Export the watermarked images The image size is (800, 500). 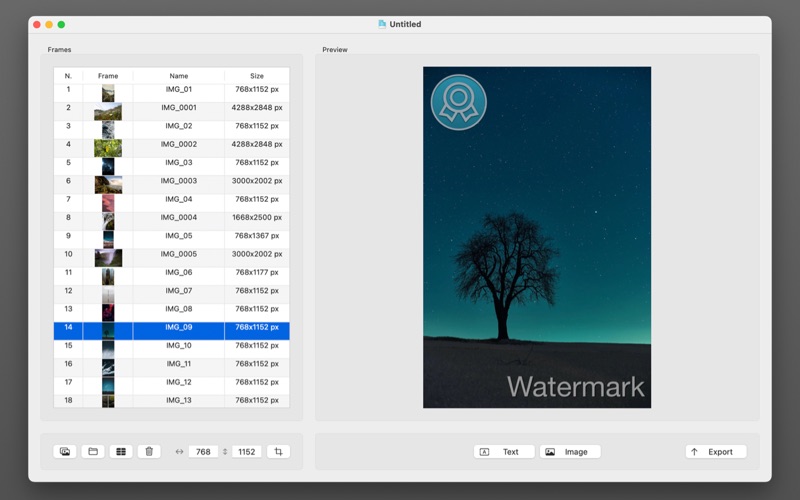[715, 452]
